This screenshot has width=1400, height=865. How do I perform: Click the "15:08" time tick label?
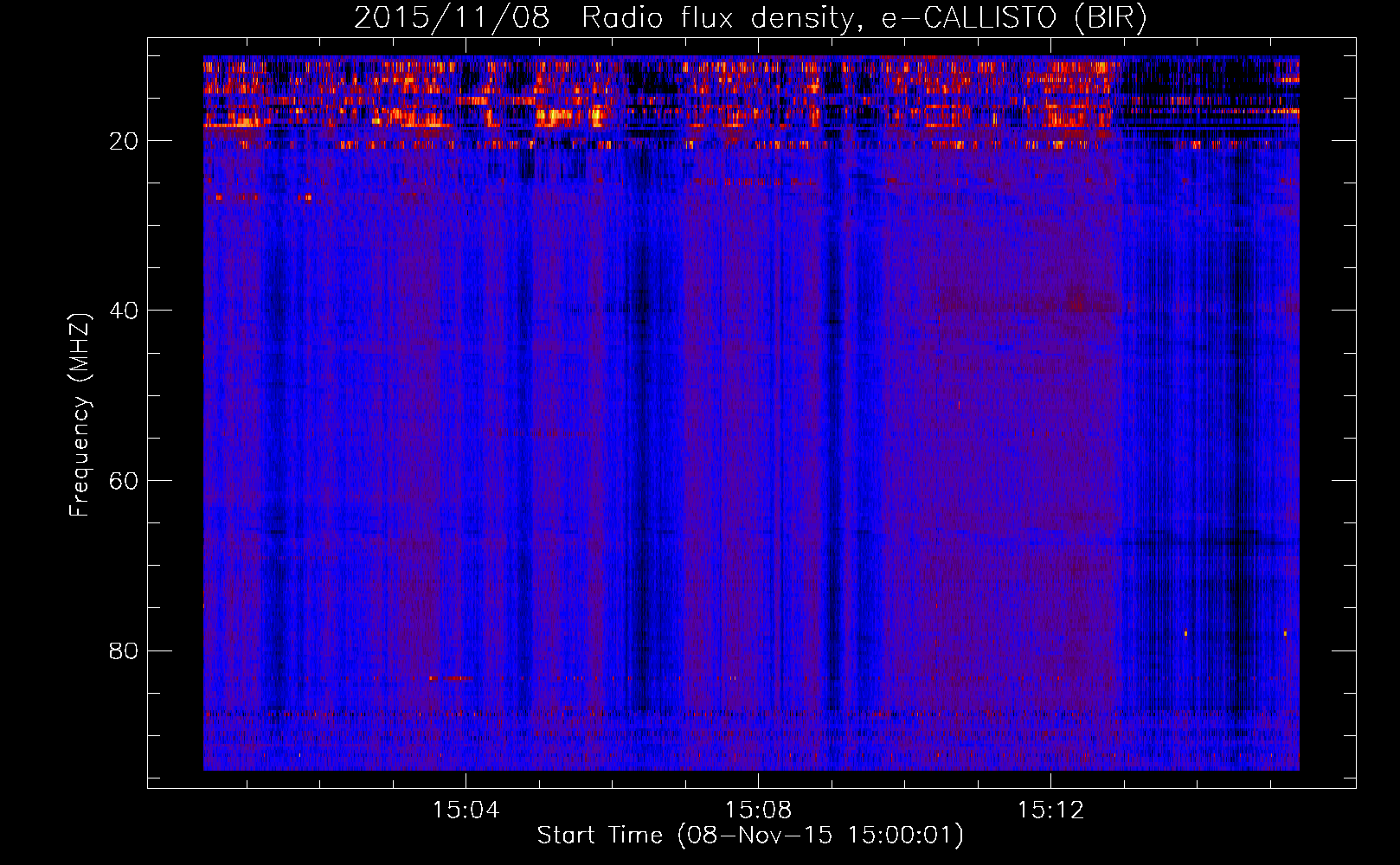[759, 811]
